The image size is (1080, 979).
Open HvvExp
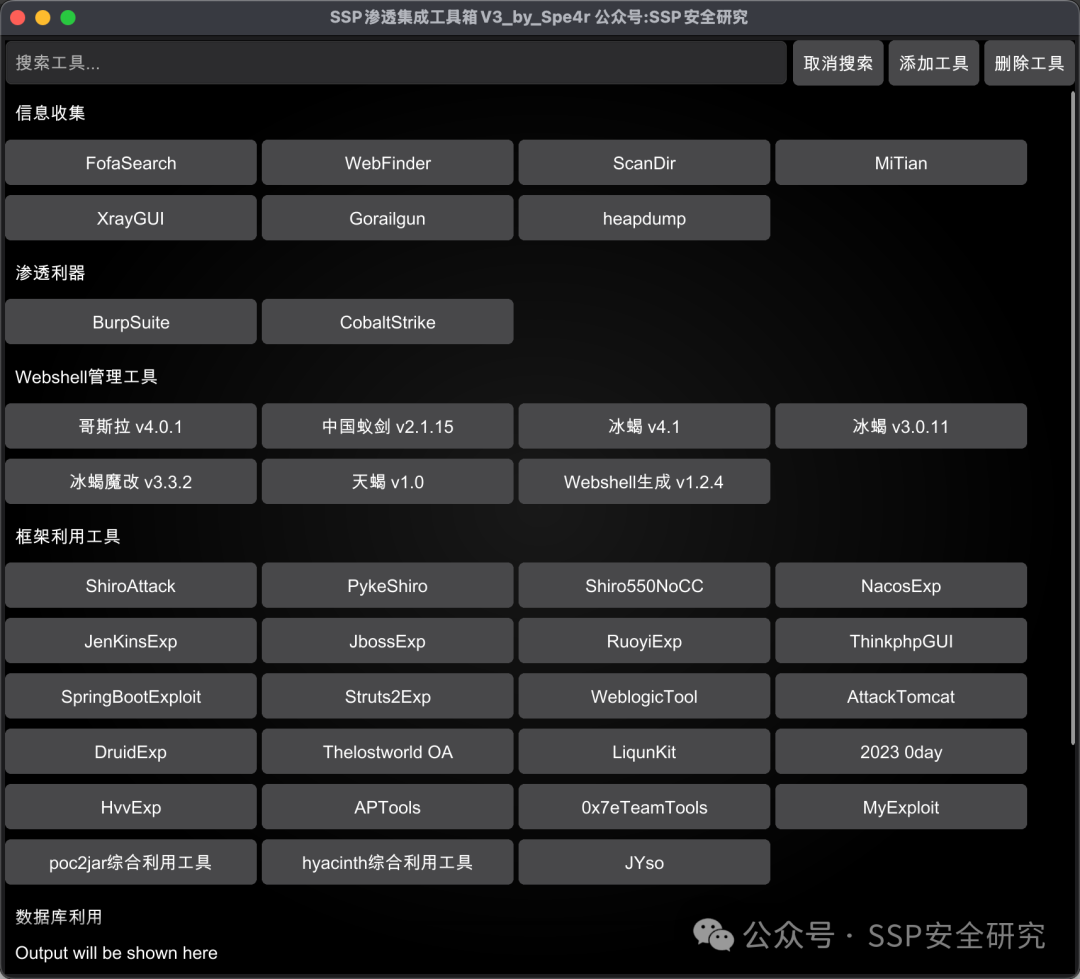[x=131, y=807]
